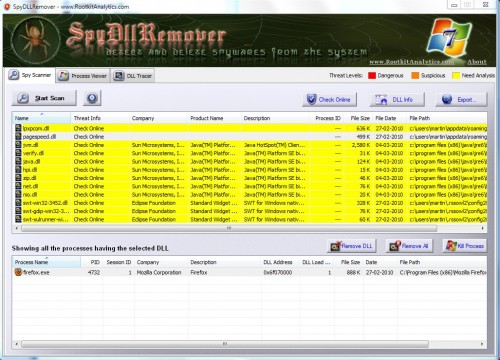Click the orange Suspicious threat swatch
500x360 pixels.
point(415,76)
